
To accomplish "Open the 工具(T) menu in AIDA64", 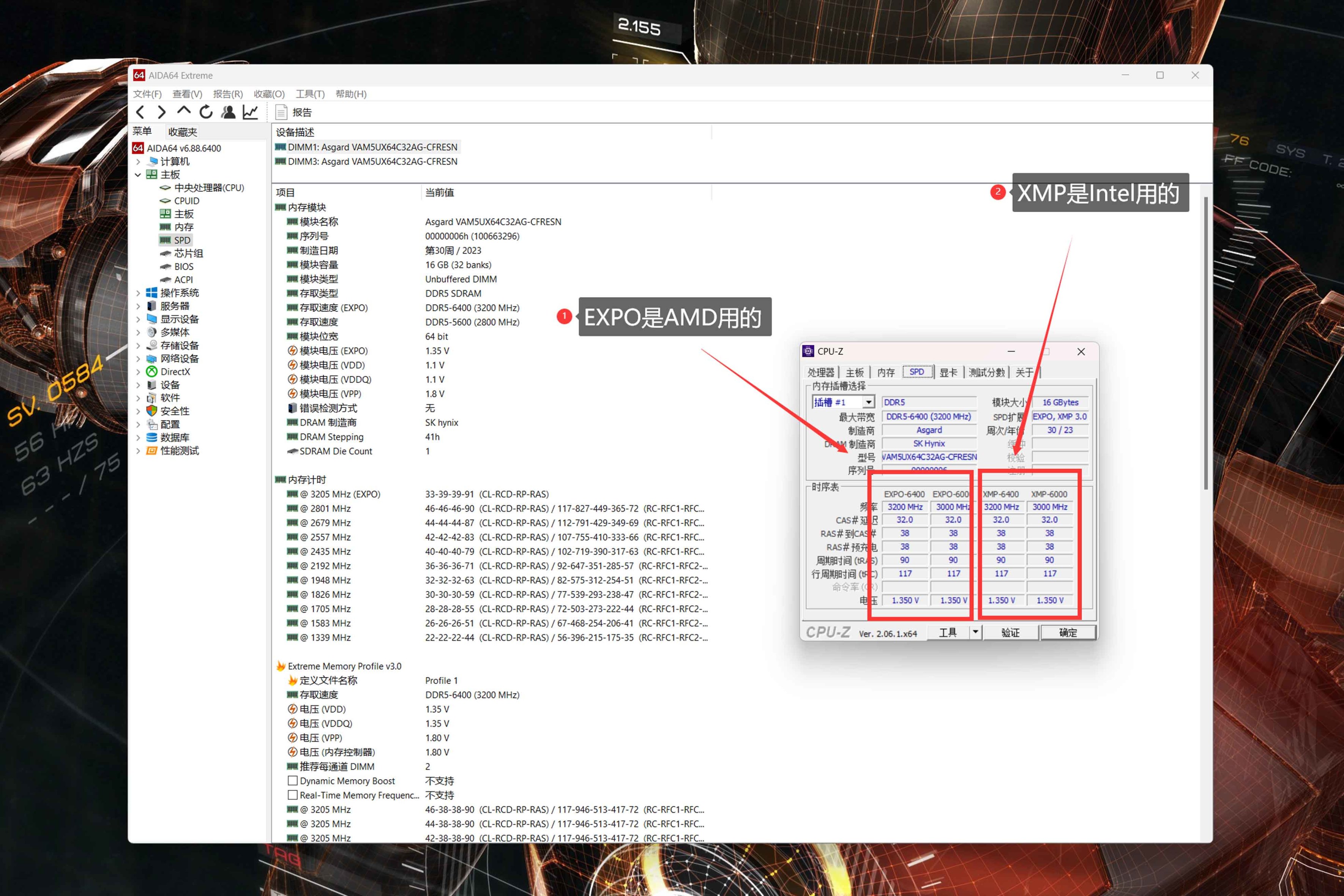I will pyautogui.click(x=310, y=94).
